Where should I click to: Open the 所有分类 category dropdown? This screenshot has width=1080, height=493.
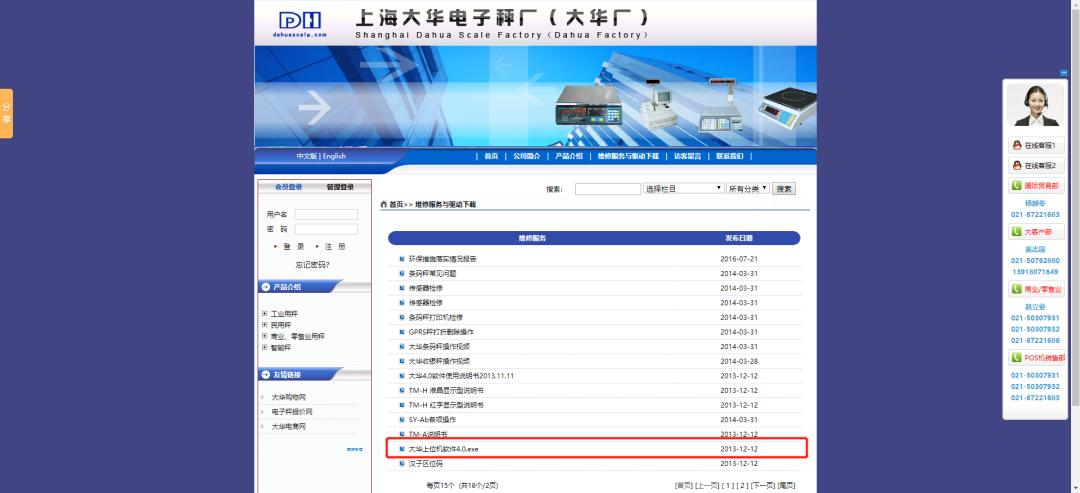tap(747, 188)
